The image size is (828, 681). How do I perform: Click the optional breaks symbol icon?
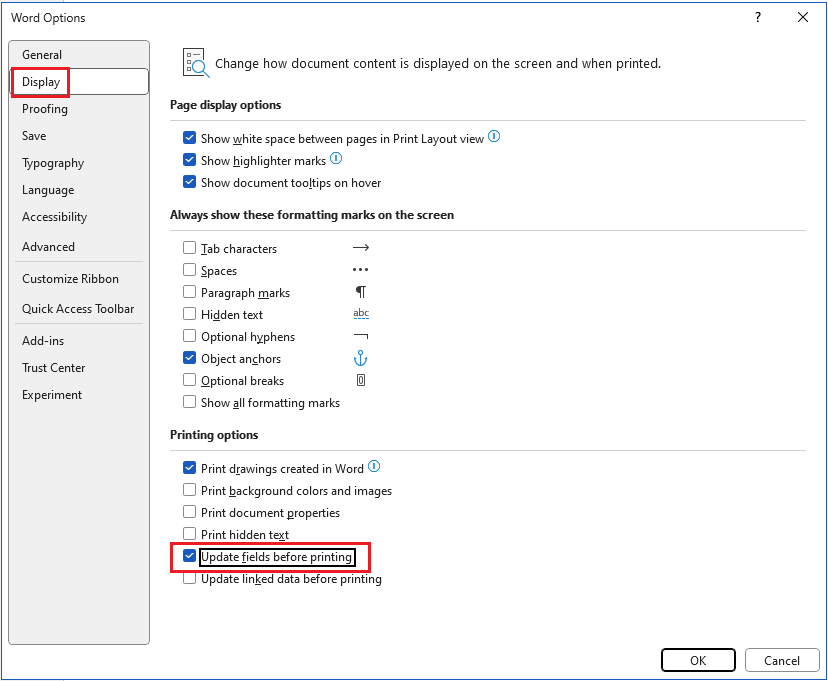click(x=361, y=380)
